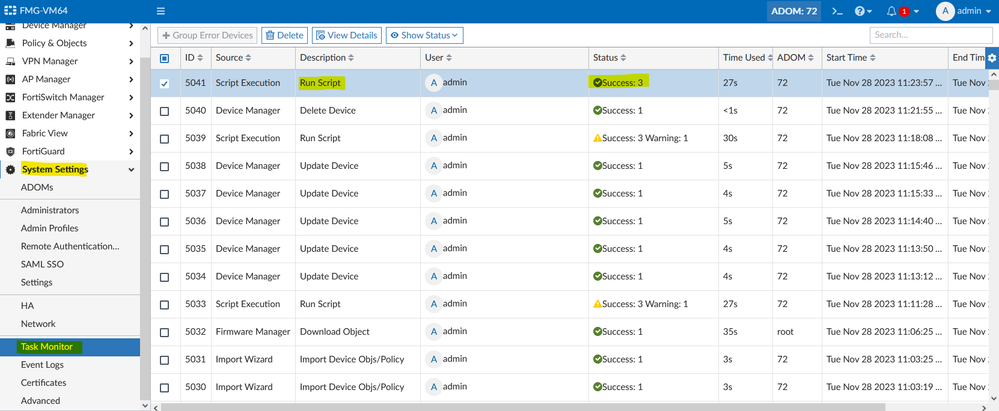The width and height of the screenshot is (999, 411).
Task: Open the help question mark menu
Action: pos(861,11)
